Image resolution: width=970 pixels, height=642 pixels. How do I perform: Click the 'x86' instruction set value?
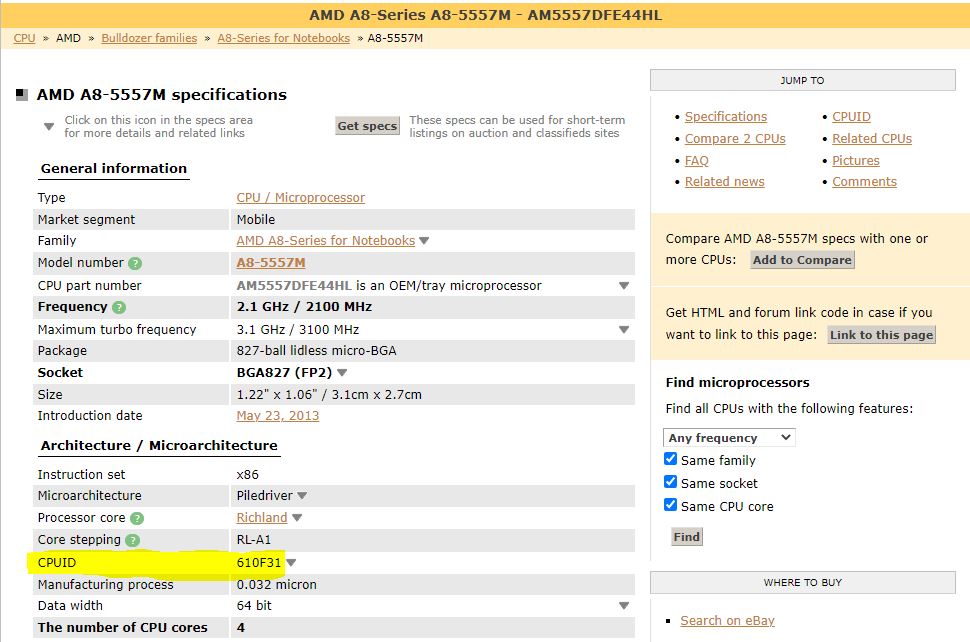pos(247,475)
